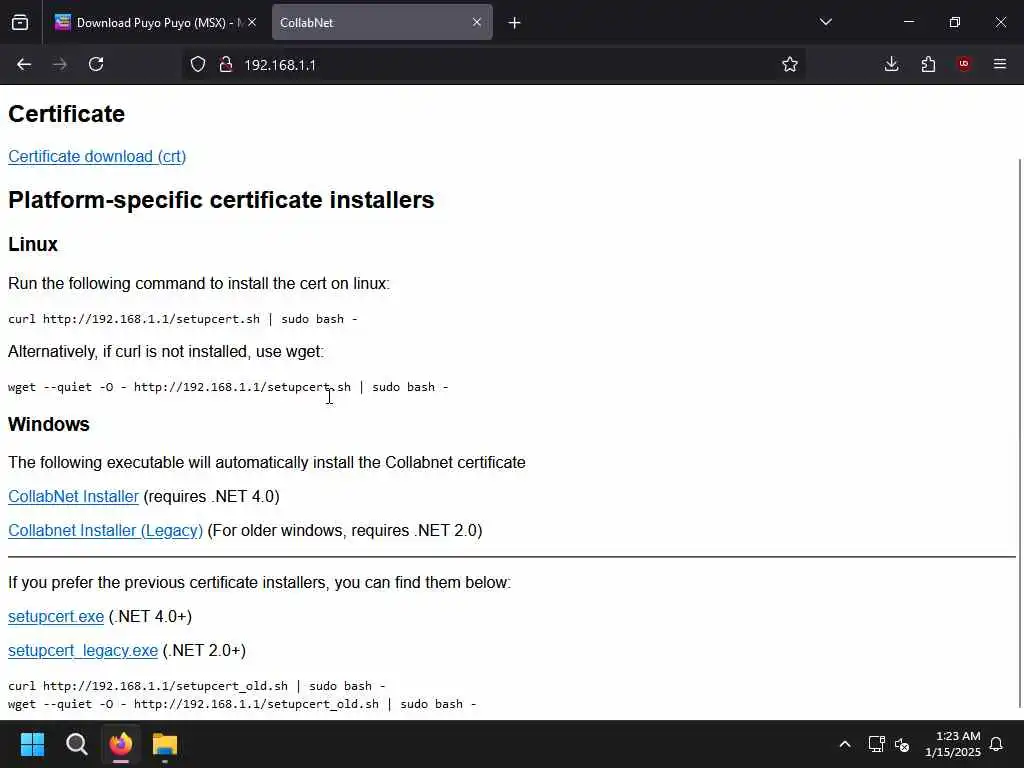The image size is (1024, 768).
Task: Open Certificate download (crt) link
Action: tap(97, 157)
